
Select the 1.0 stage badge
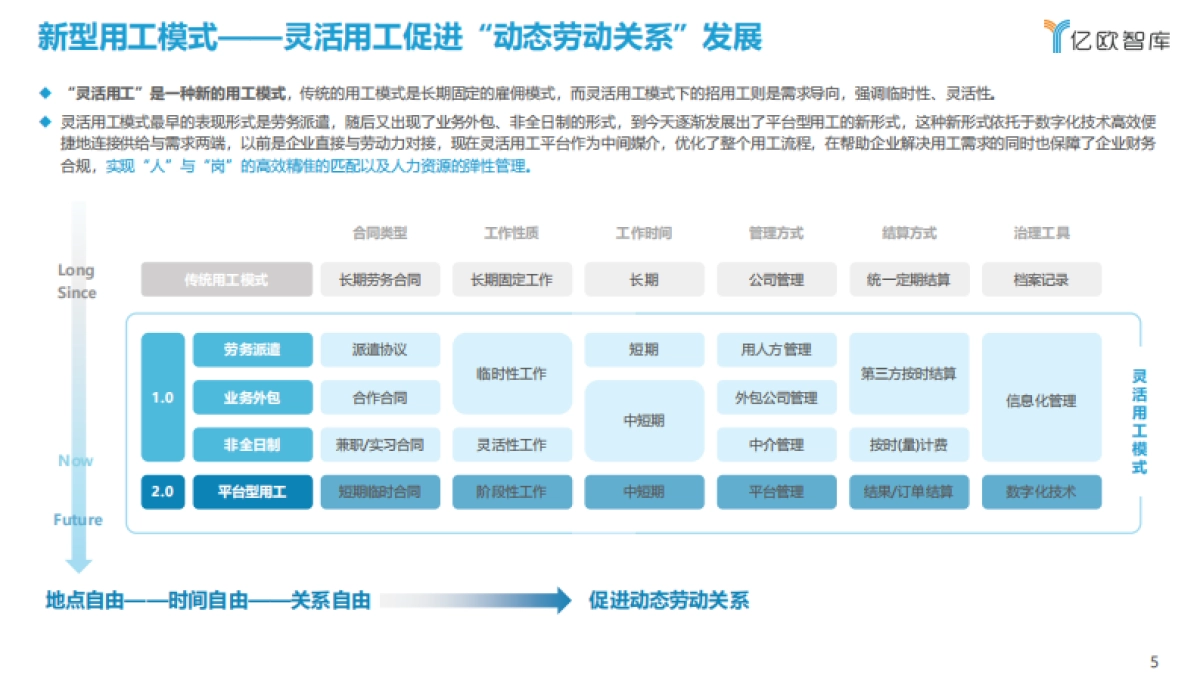pos(163,396)
